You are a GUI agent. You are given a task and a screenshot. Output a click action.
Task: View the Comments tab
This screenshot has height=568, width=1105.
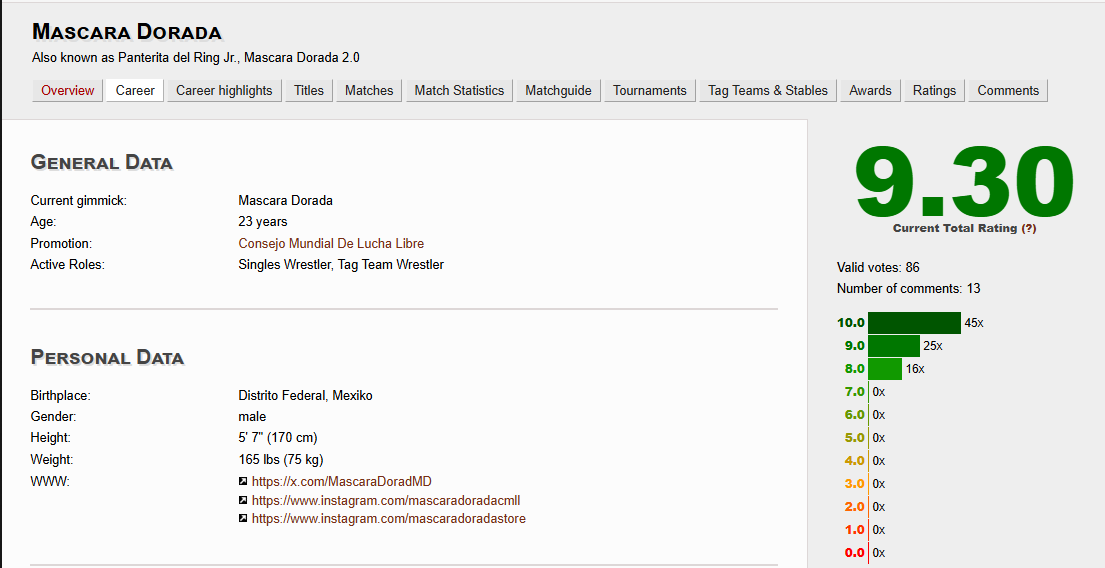pos(1008,90)
